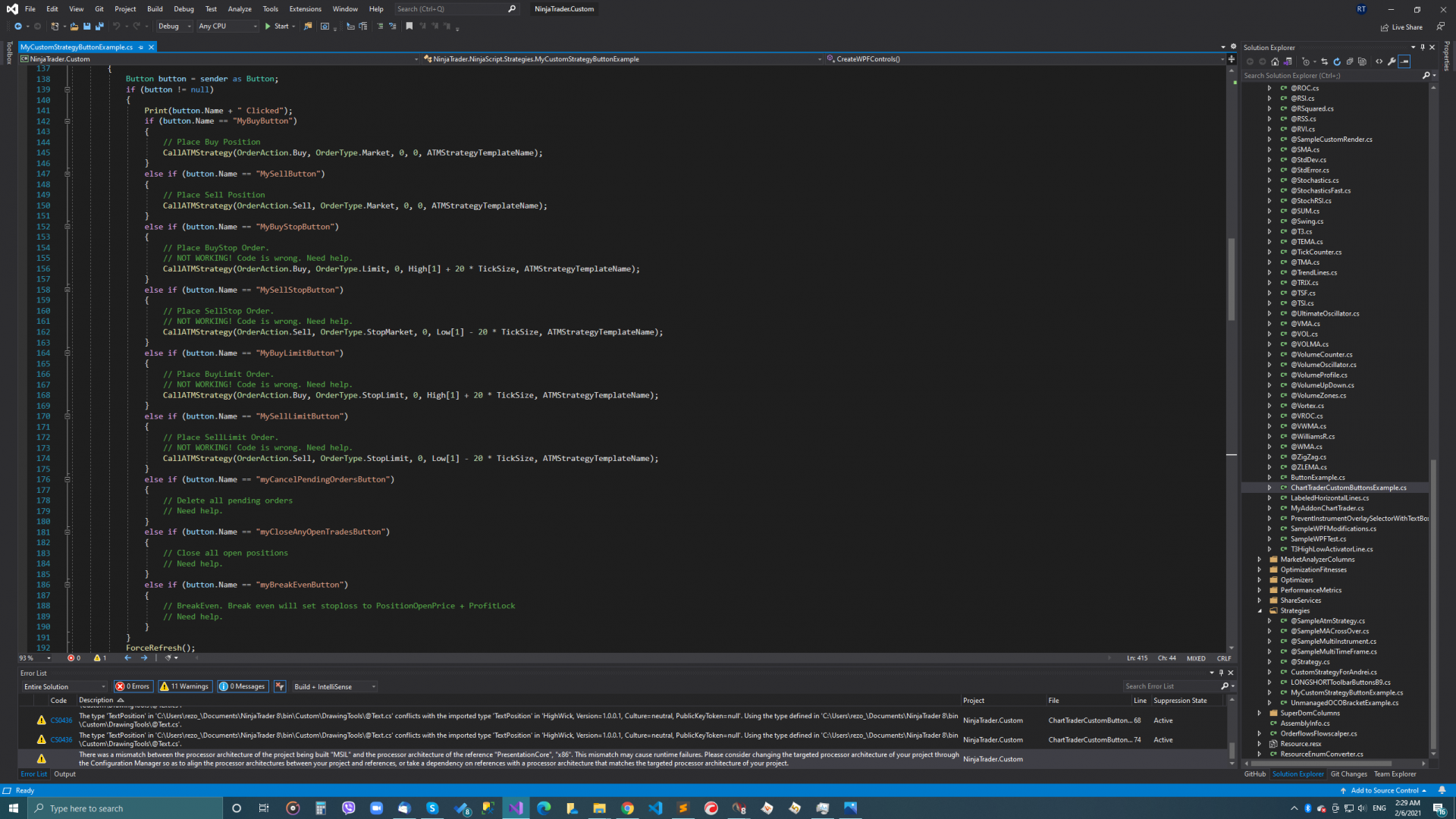This screenshot has width=1456, height=819.
Task: Toggle the 0 Errors filter
Action: coord(133,686)
